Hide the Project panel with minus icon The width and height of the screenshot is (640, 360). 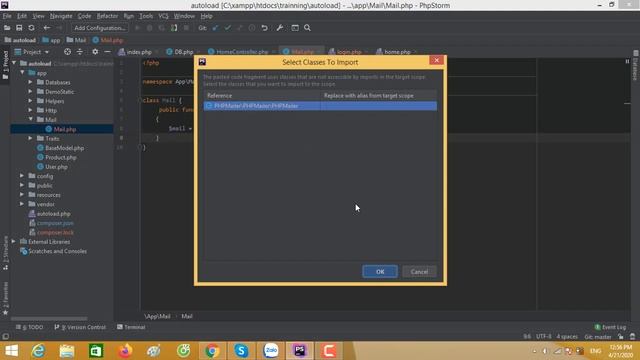(x=107, y=52)
